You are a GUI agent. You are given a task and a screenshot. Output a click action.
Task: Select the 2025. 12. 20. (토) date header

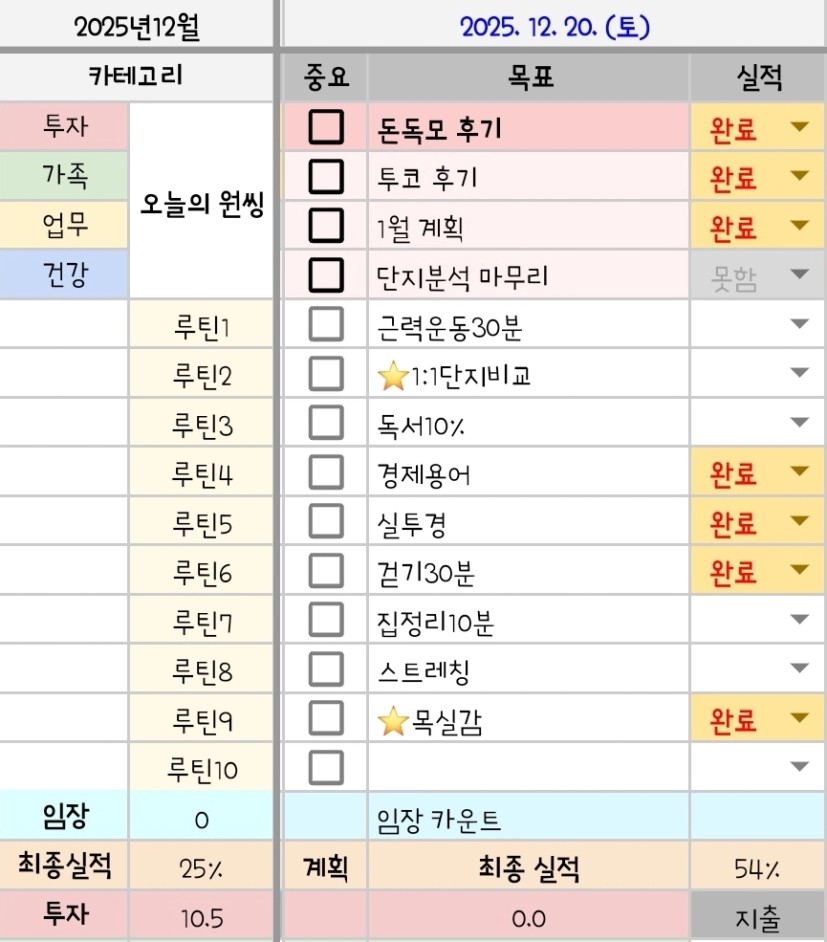click(555, 26)
